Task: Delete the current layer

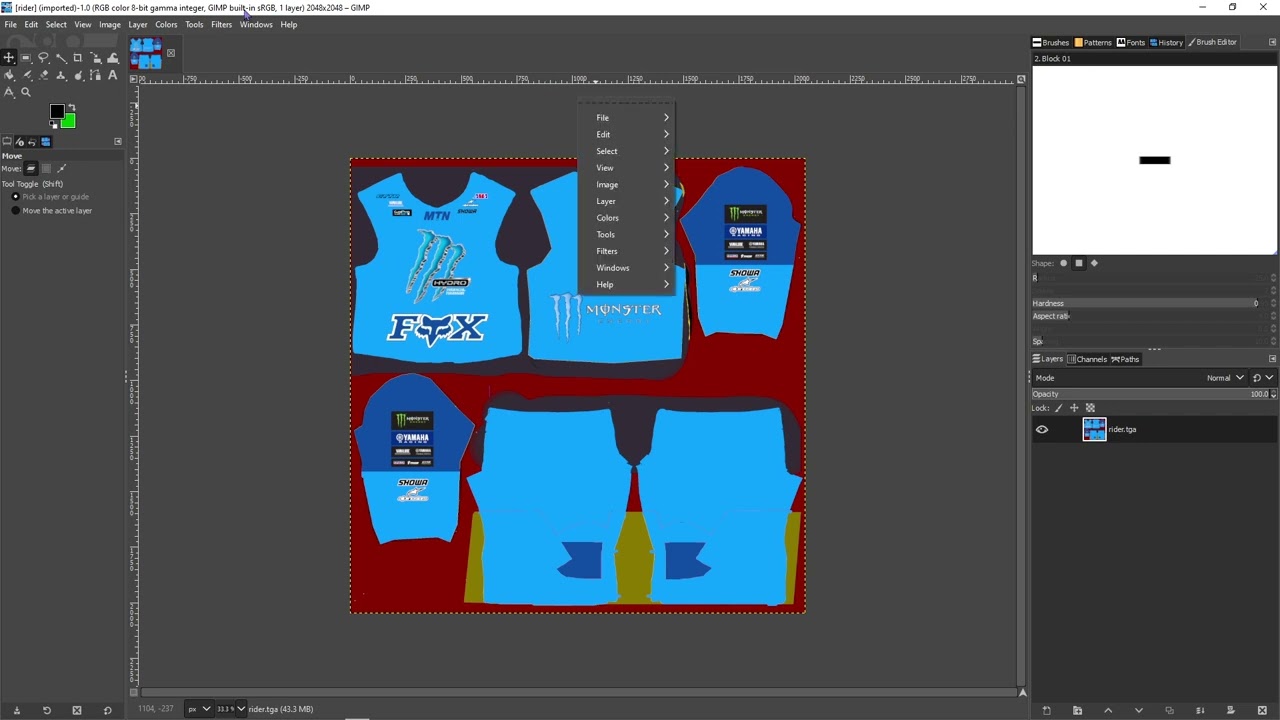Action: click(x=1261, y=710)
